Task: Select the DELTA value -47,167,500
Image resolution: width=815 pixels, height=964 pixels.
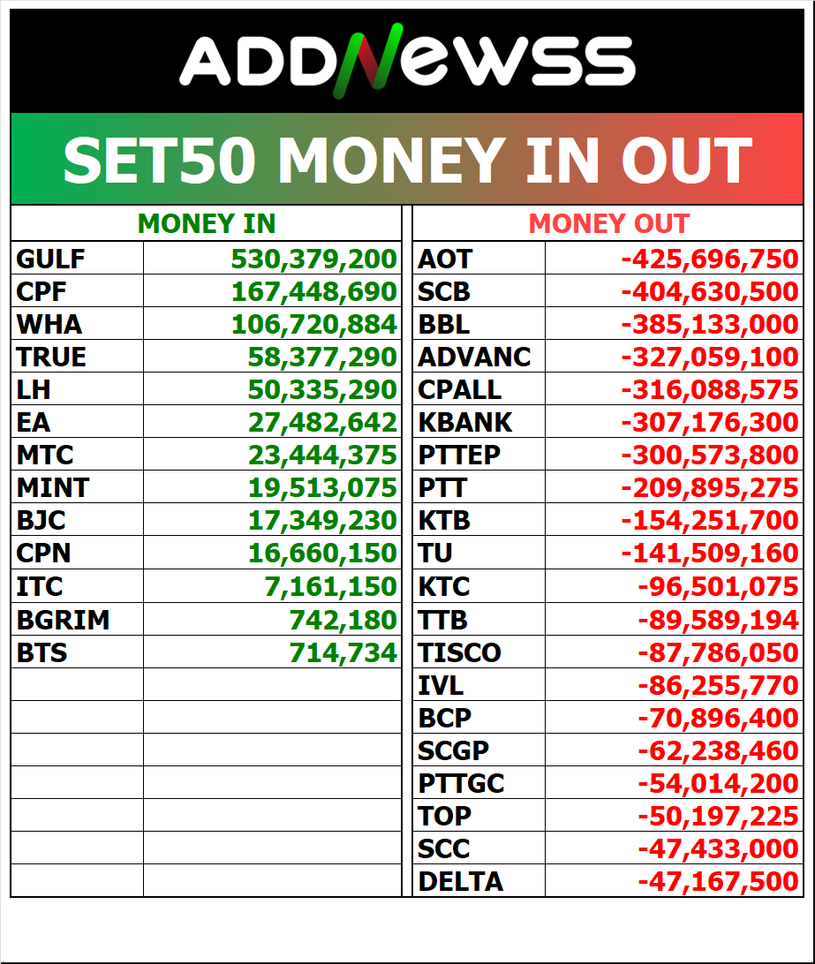Action: (x=718, y=882)
